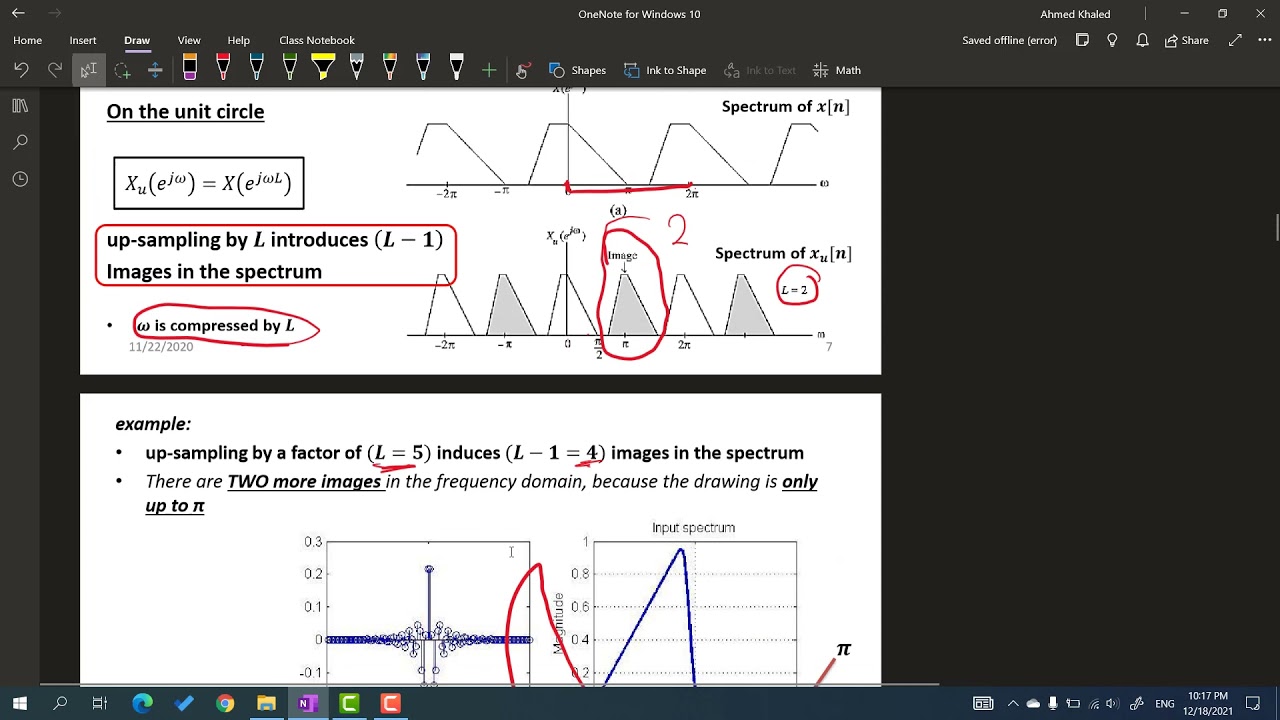1280x720 pixels.
Task: Switch to the Draw tab
Action: pos(137,40)
